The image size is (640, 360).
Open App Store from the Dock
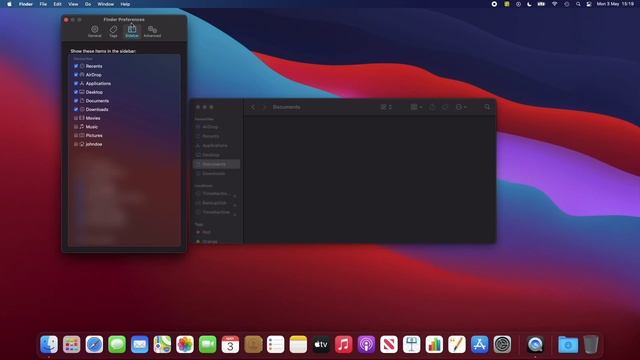[480, 344]
